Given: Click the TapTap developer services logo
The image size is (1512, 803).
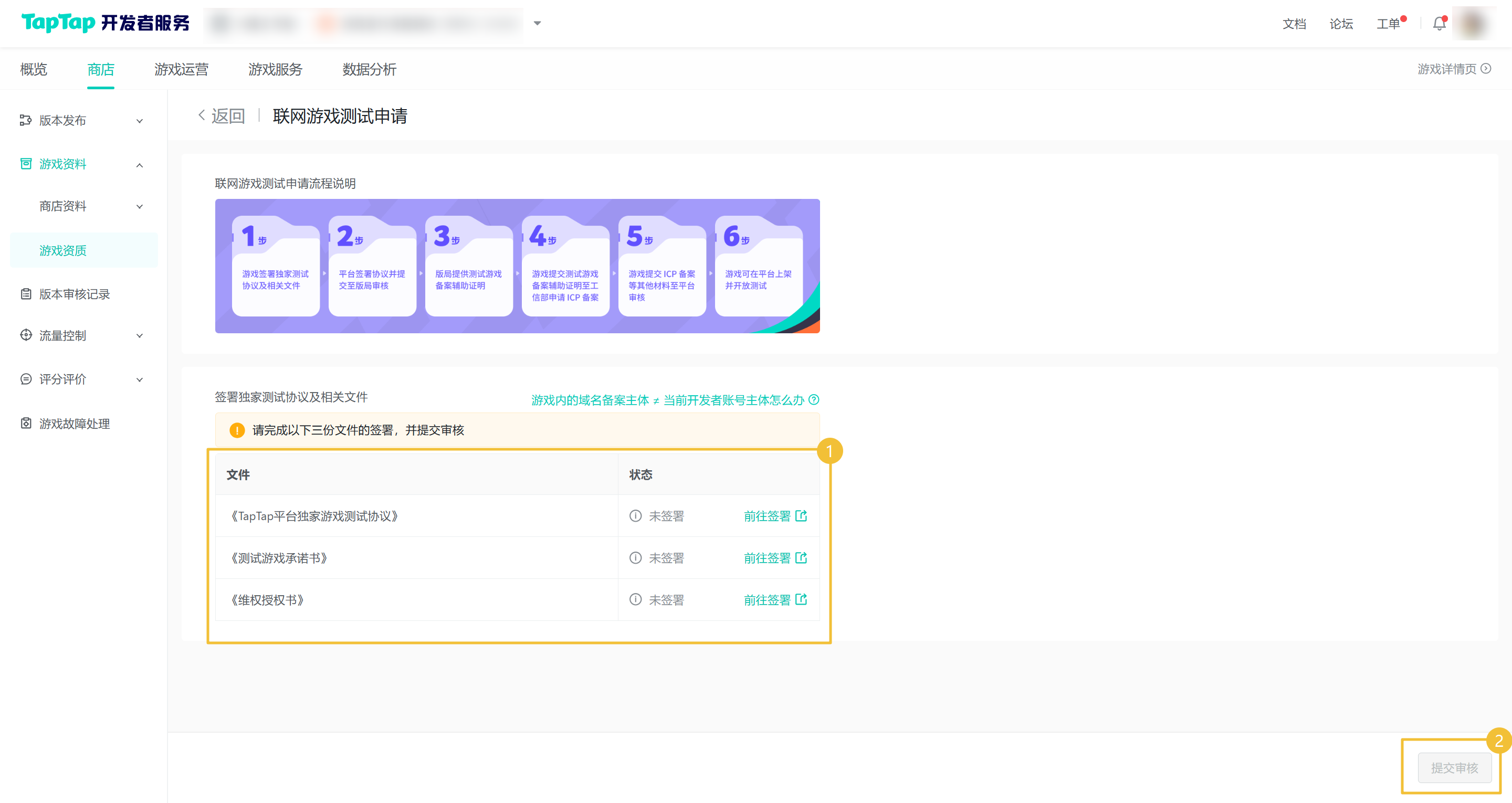Looking at the screenshot, I should [x=106, y=23].
